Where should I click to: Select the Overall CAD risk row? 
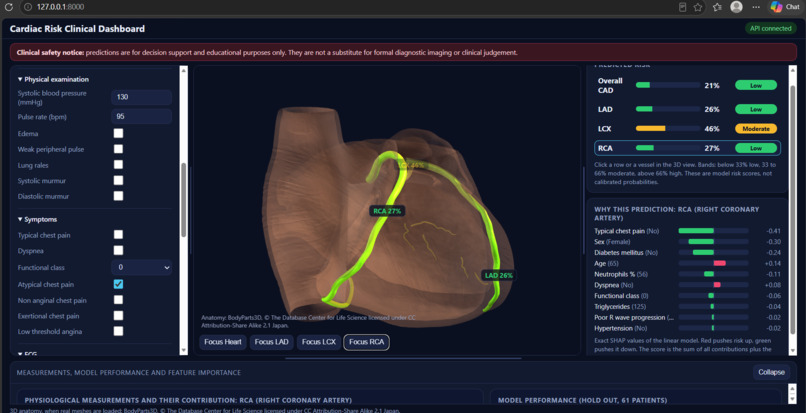point(687,85)
